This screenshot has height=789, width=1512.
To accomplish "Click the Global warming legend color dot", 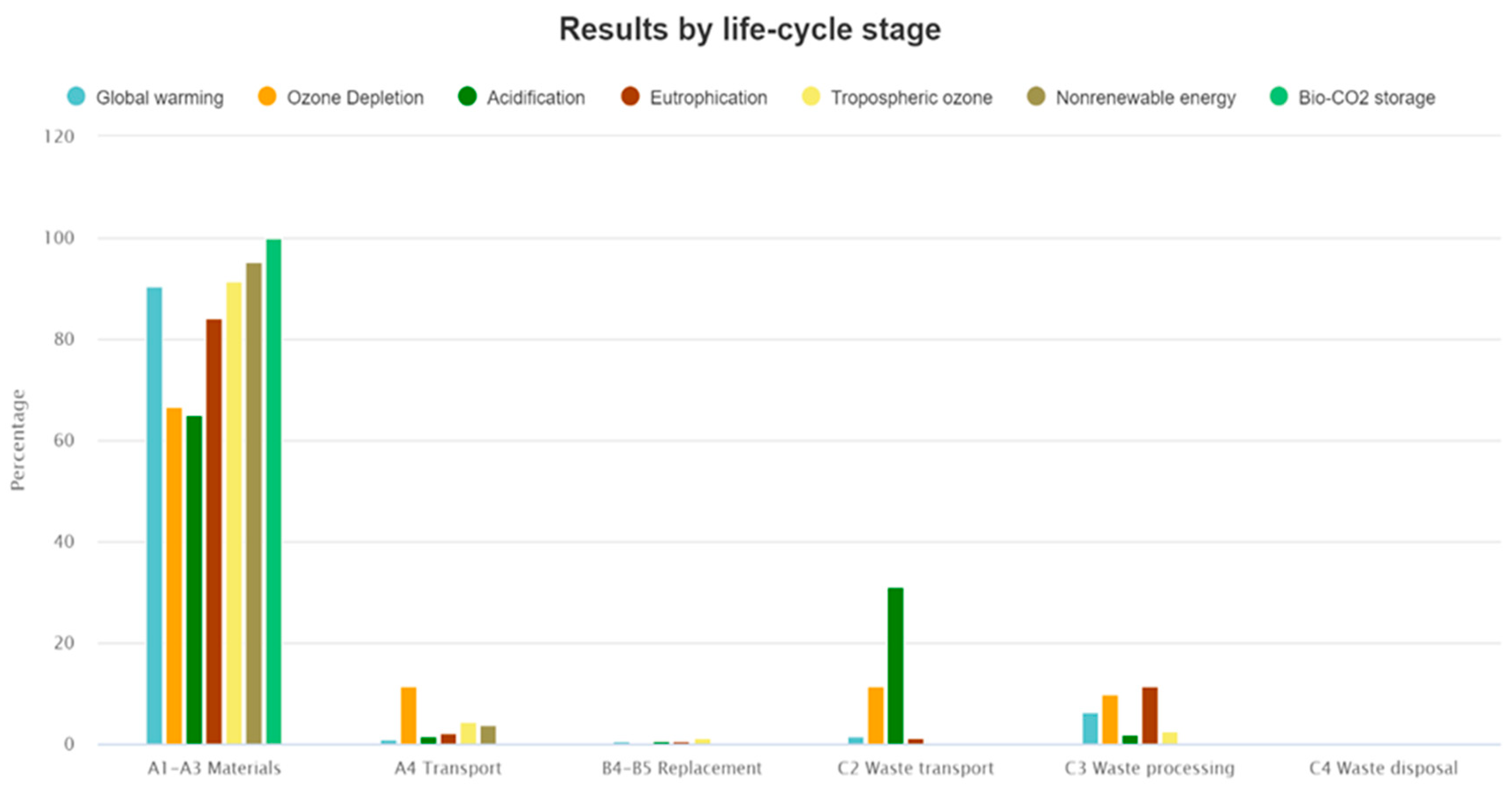I will pos(76,96).
